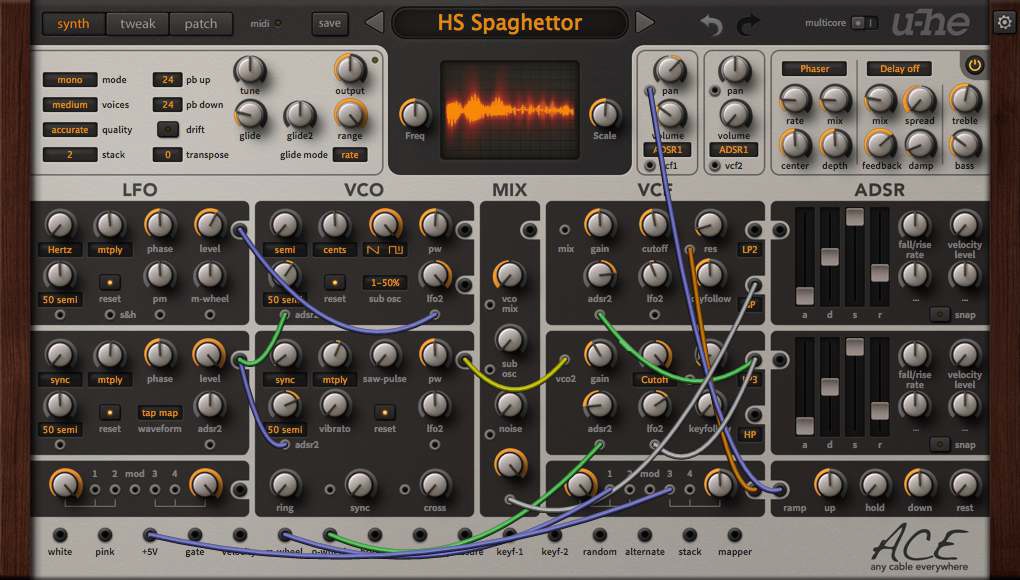Toggle VCO 2 reset button
The height and width of the screenshot is (580, 1020).
[x=384, y=413]
